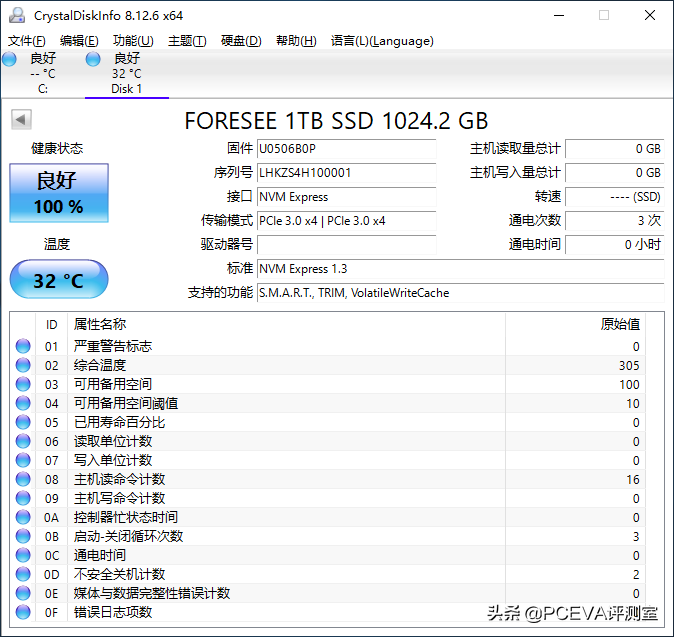Open the 编辑(E) menu
The width and height of the screenshot is (674, 637).
click(x=79, y=41)
